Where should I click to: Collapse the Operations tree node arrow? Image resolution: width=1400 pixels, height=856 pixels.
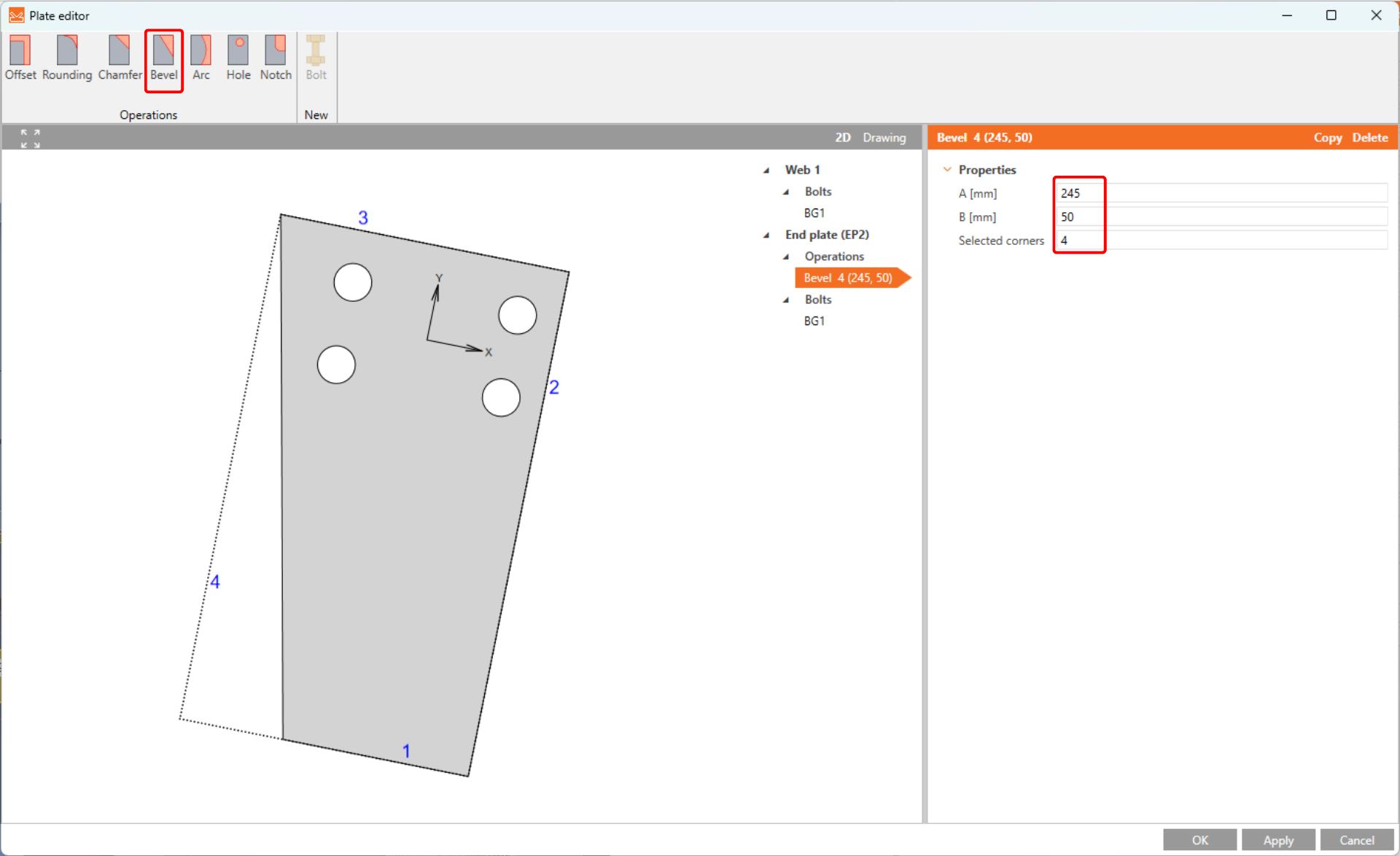pos(786,257)
